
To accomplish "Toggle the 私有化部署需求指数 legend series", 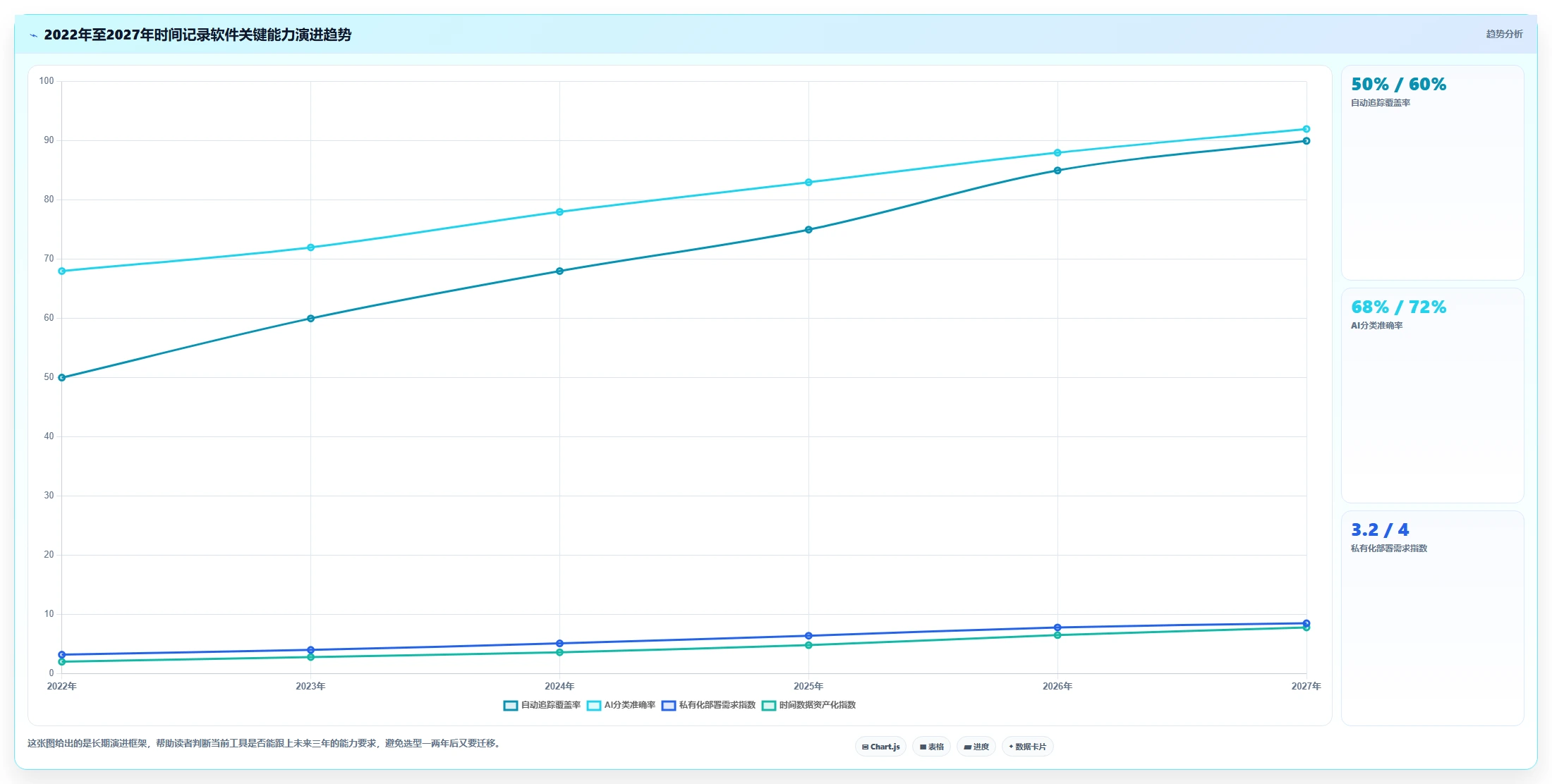I will click(708, 705).
